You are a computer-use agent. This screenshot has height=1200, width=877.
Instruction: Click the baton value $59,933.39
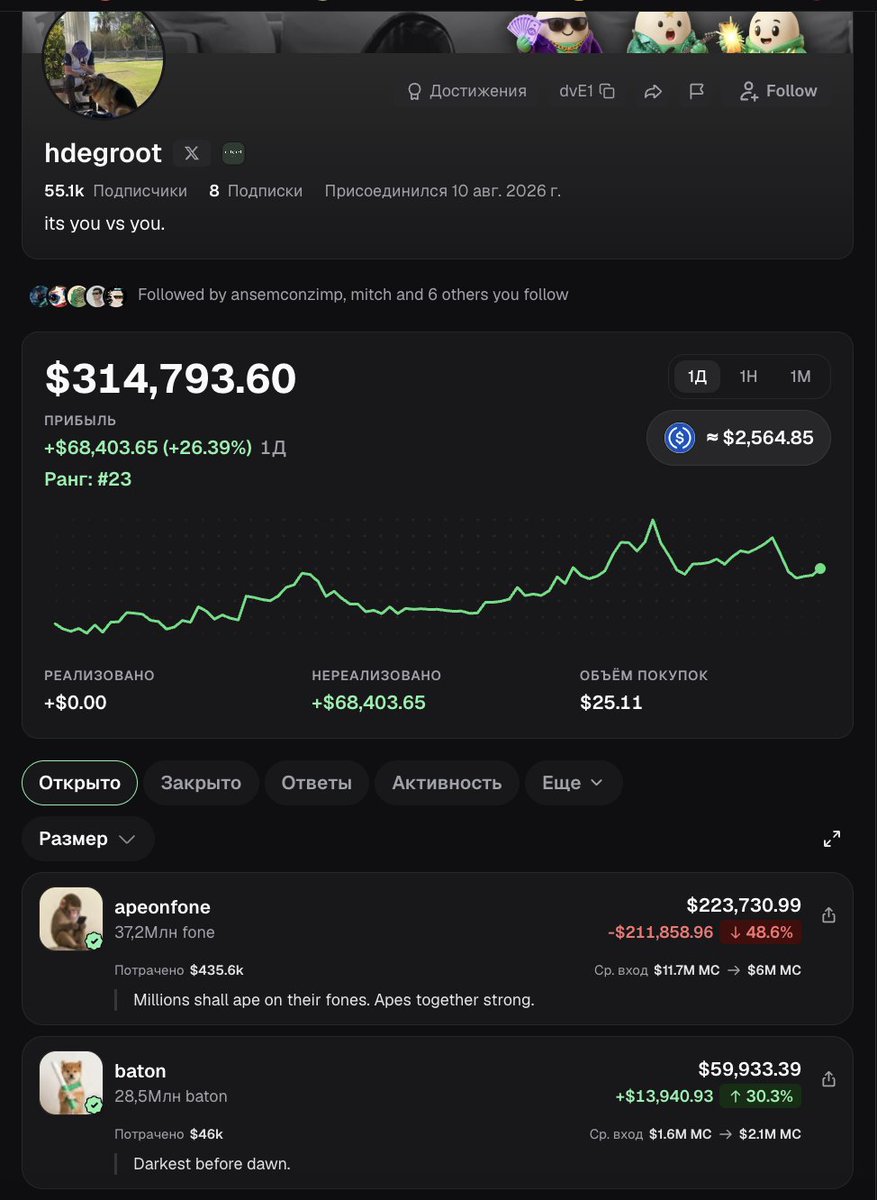[x=750, y=1069]
